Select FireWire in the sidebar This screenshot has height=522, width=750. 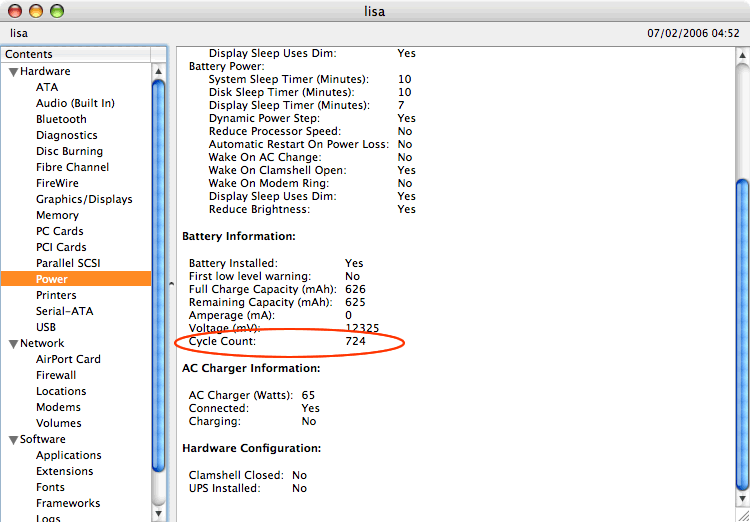tap(57, 183)
